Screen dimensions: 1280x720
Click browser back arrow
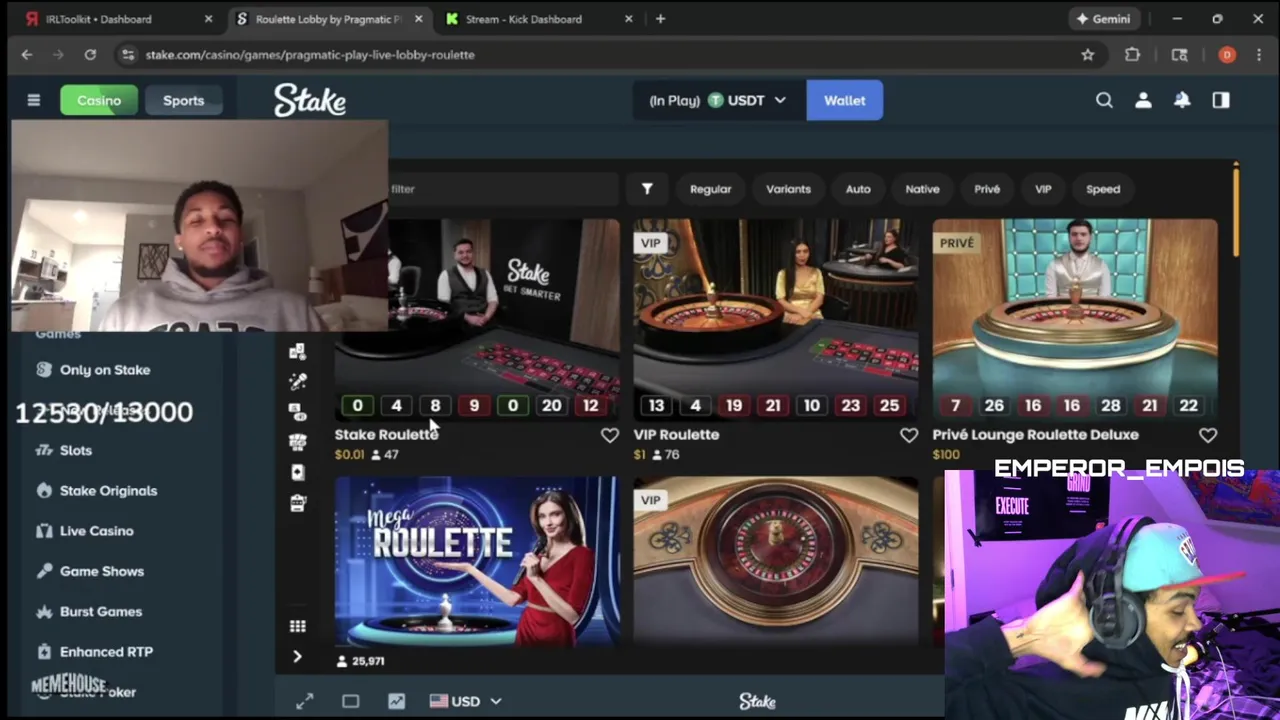click(x=27, y=55)
